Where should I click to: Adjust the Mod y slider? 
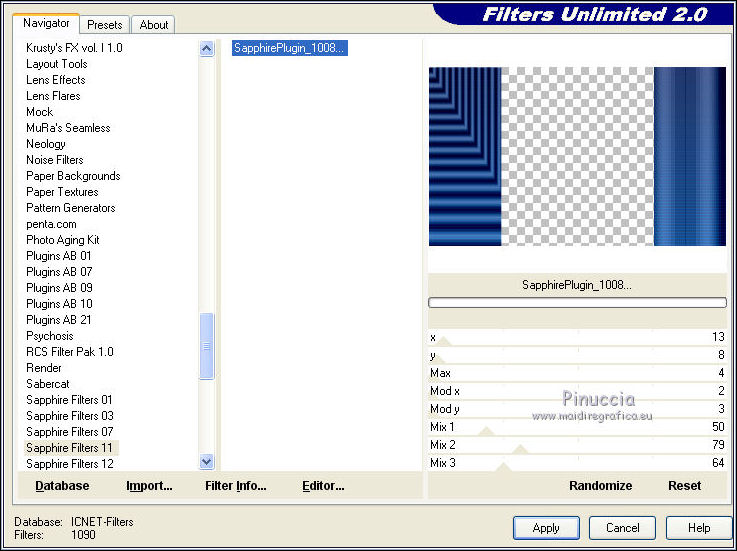[x=577, y=409]
